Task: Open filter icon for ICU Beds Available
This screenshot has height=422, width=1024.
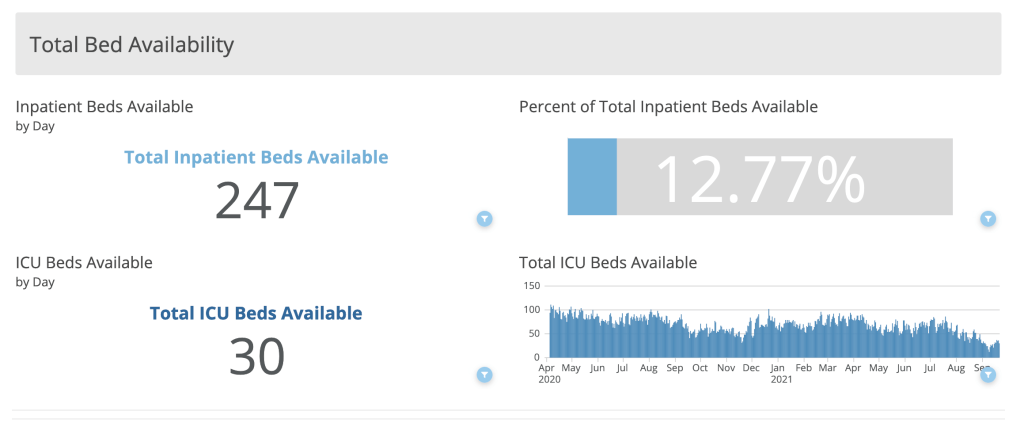Action: (x=484, y=375)
